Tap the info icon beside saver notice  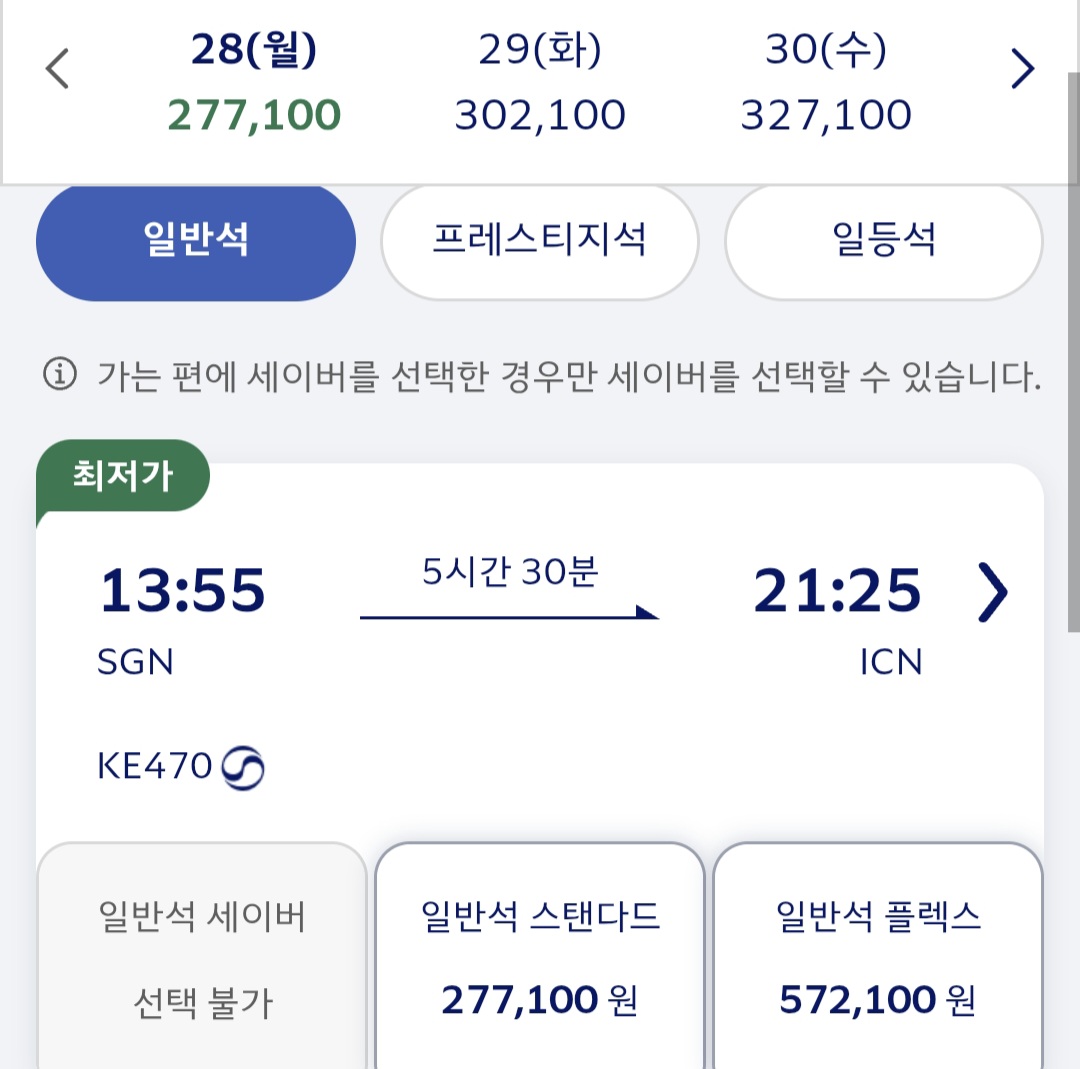(x=60, y=375)
